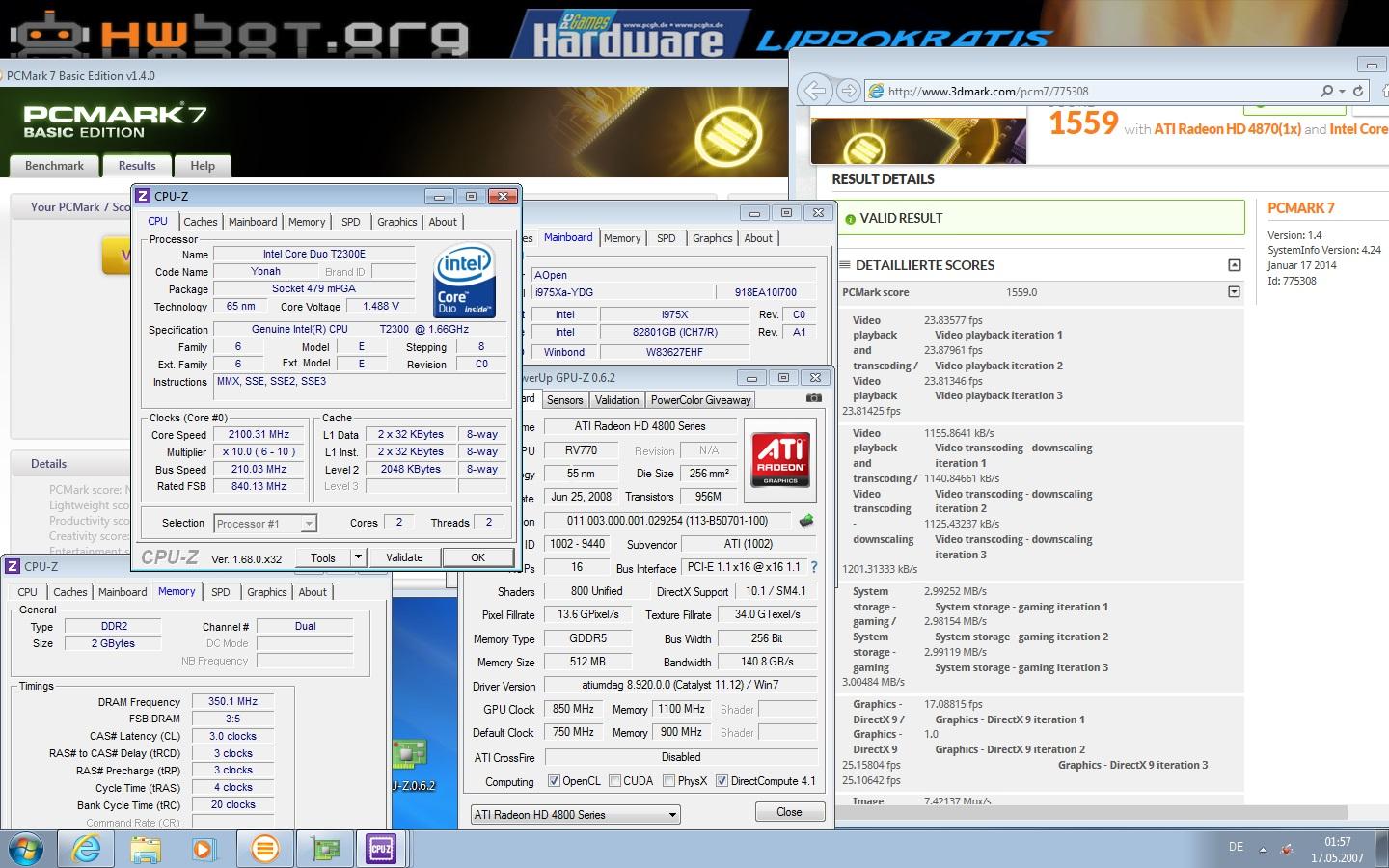Collapse the Detaillierte Scores section

[x=1234, y=265]
